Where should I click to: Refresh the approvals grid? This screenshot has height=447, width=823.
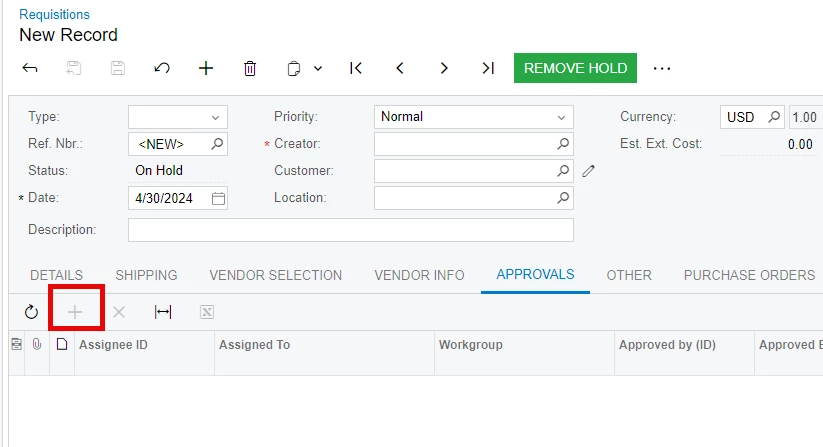pos(31,312)
